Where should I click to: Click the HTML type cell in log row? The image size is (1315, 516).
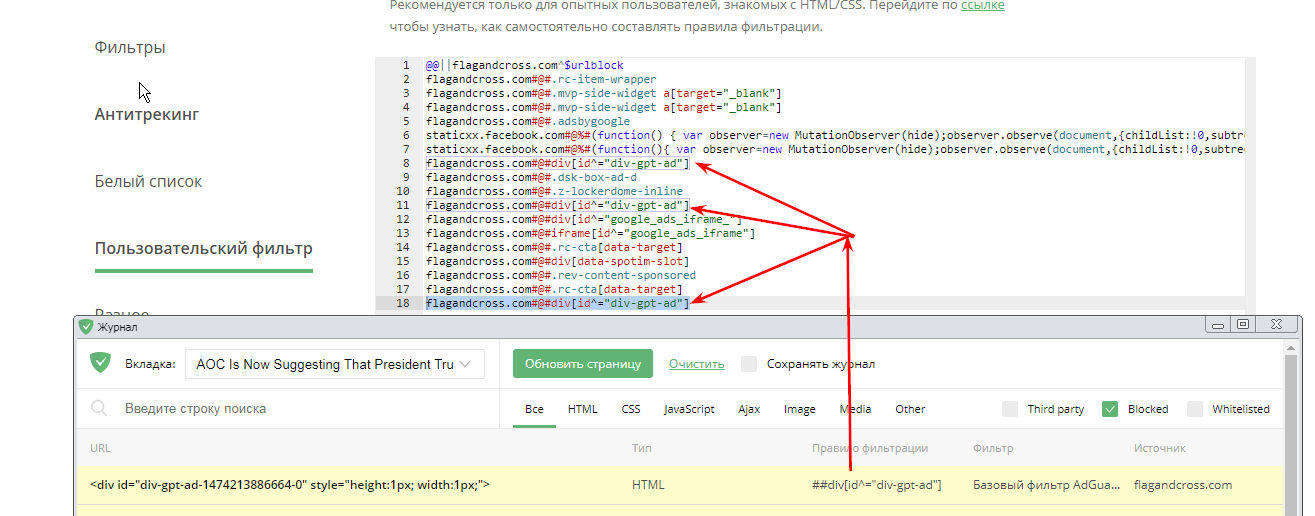point(648,485)
